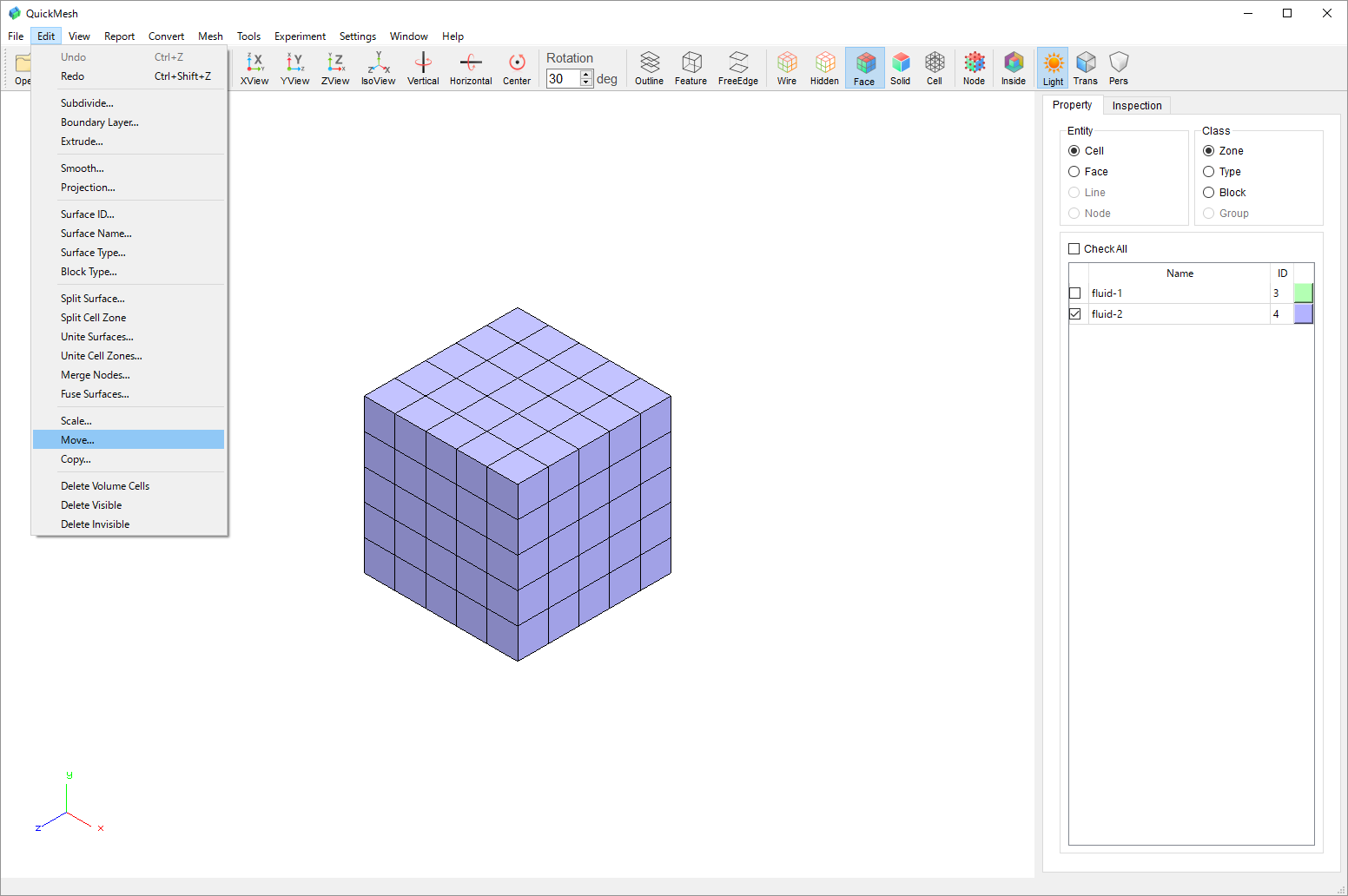Decrease rotation angle with down stepper
This screenshot has width=1348, height=896.
586,83
